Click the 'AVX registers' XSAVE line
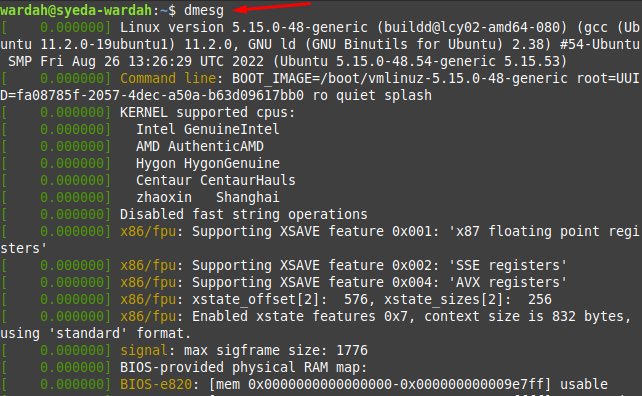 point(284,282)
